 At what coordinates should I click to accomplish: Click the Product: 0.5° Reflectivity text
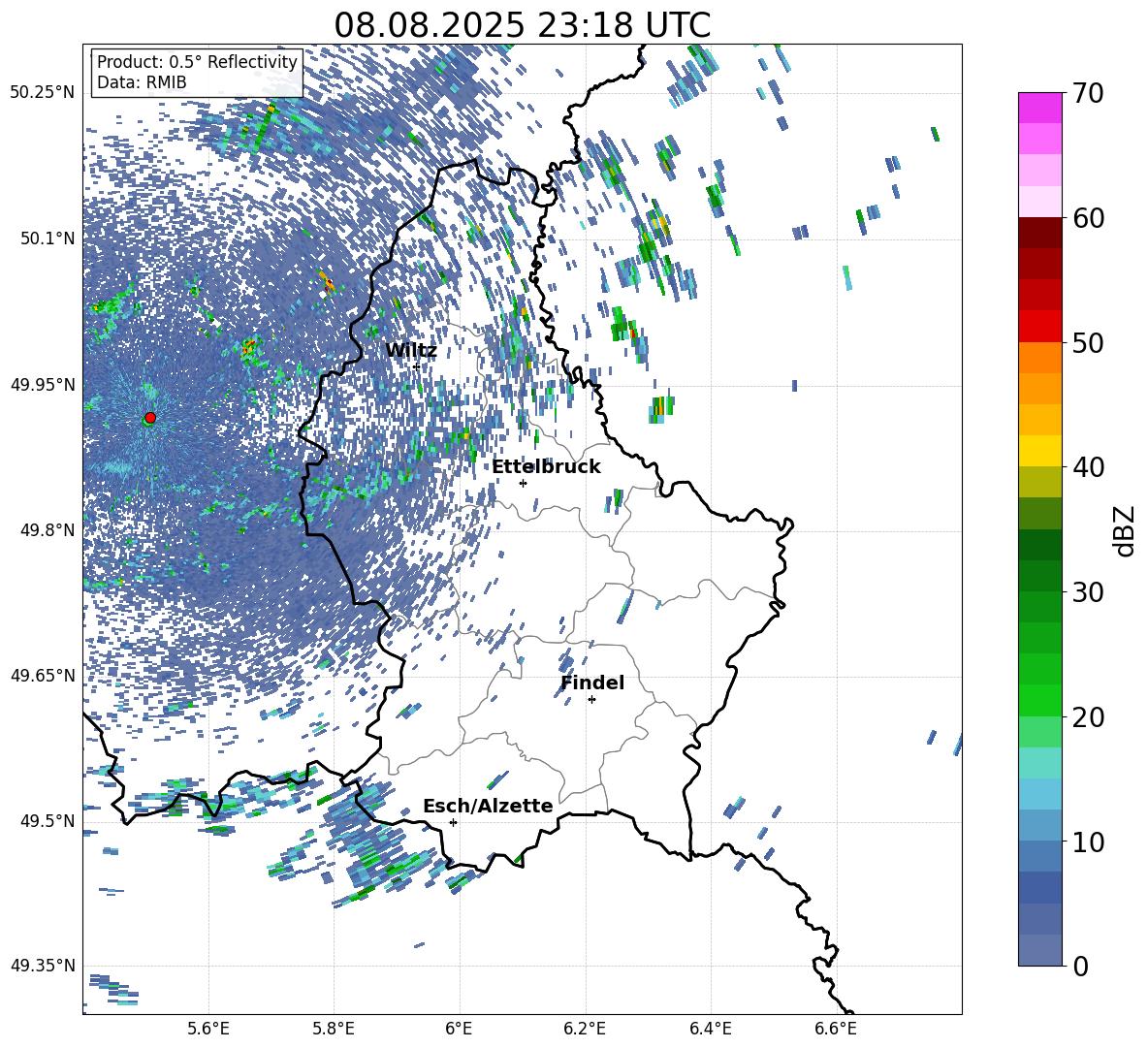click(x=197, y=61)
